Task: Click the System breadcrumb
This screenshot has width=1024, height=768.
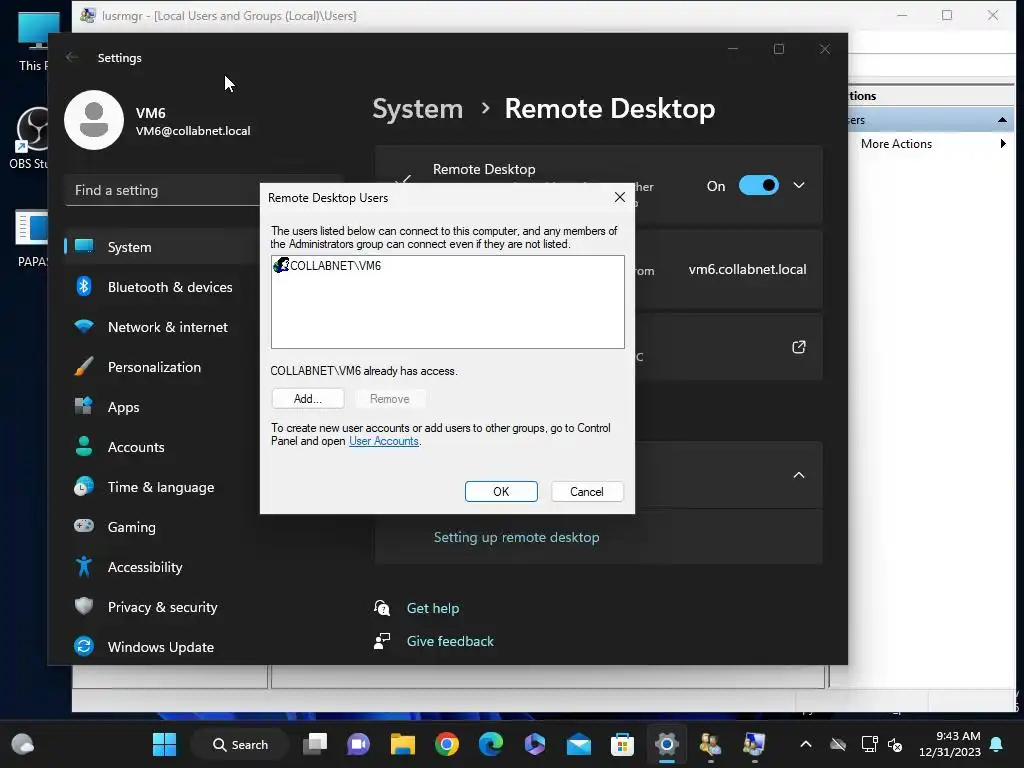Action: click(417, 109)
